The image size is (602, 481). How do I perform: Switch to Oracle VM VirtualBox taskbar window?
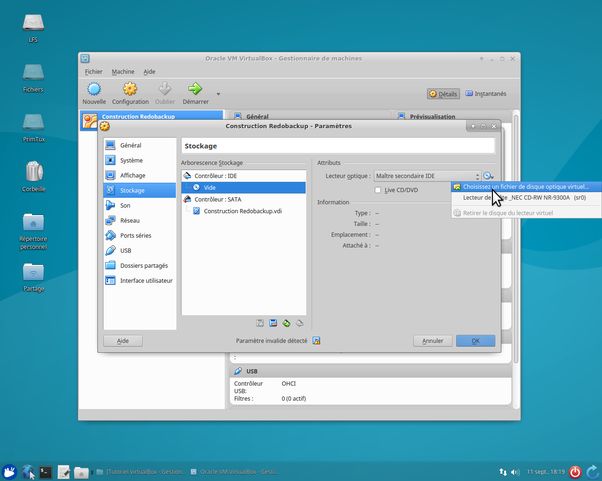pyautogui.click(x=234, y=472)
